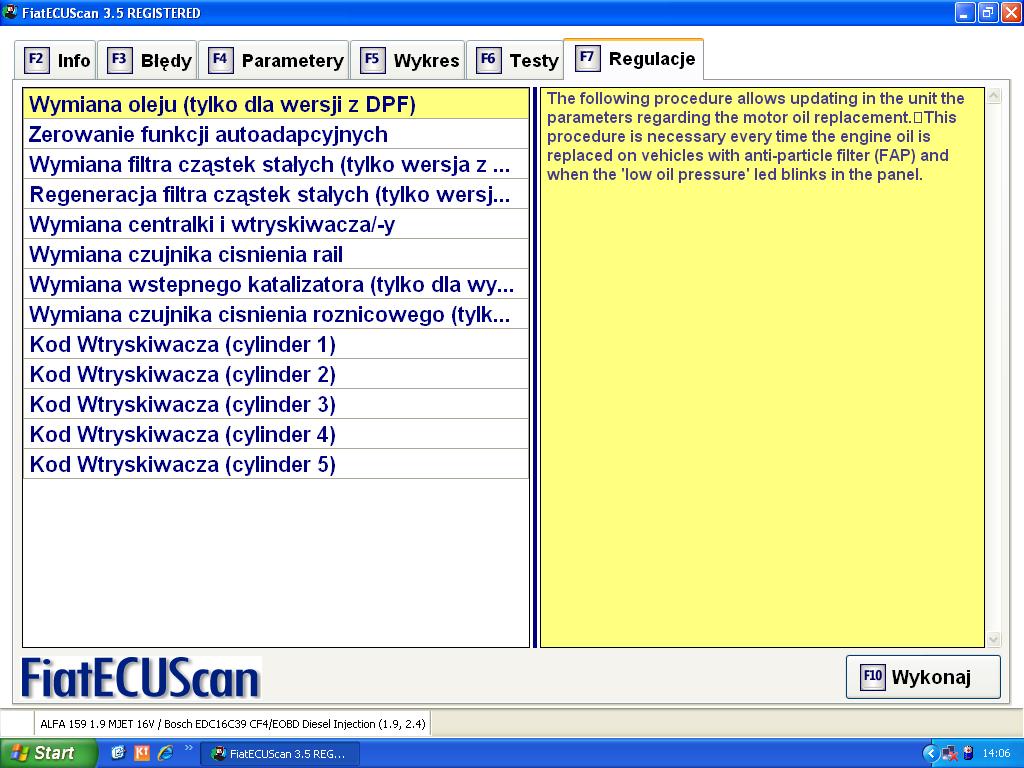The width and height of the screenshot is (1024, 768).
Task: Go to the Wykres tab
Action: coord(408,60)
